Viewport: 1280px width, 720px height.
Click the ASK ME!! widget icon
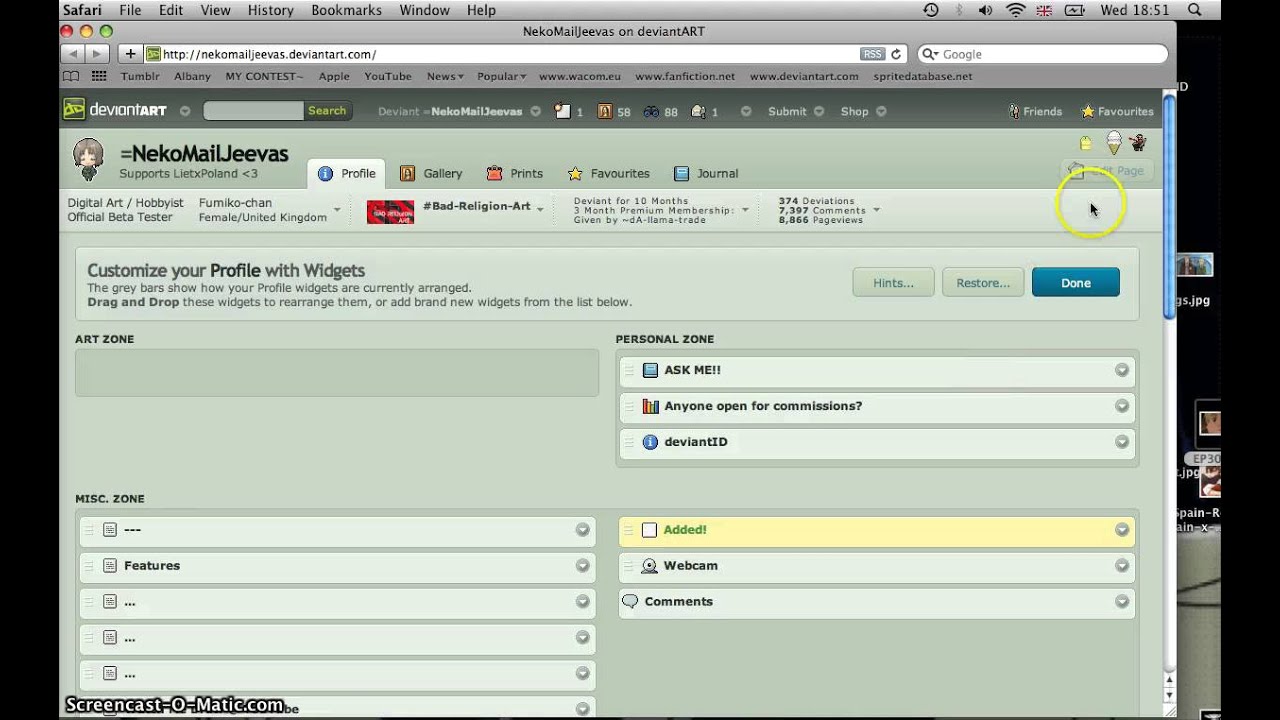[x=650, y=370]
